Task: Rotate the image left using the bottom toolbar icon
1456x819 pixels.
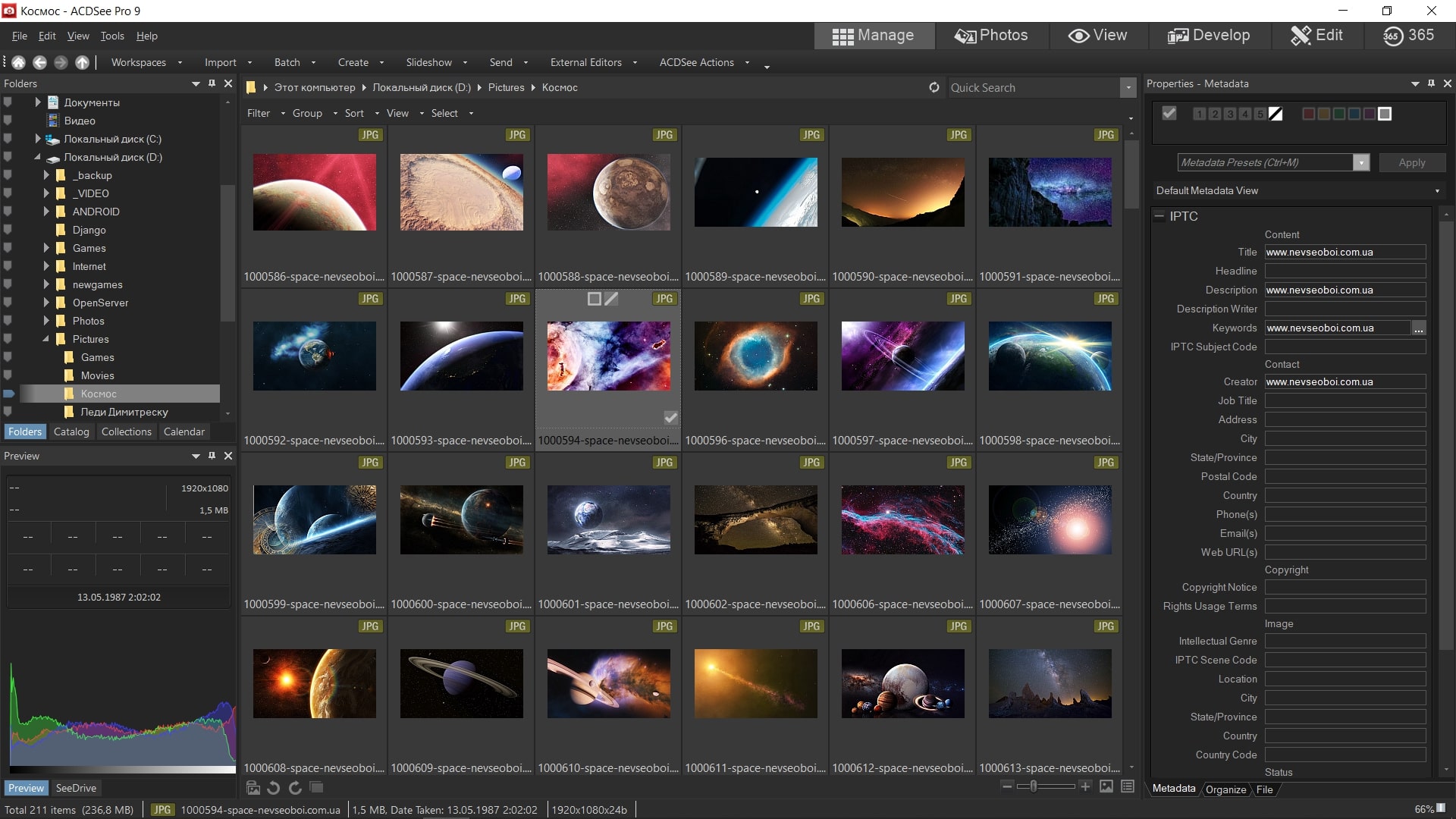Action: 274,788
